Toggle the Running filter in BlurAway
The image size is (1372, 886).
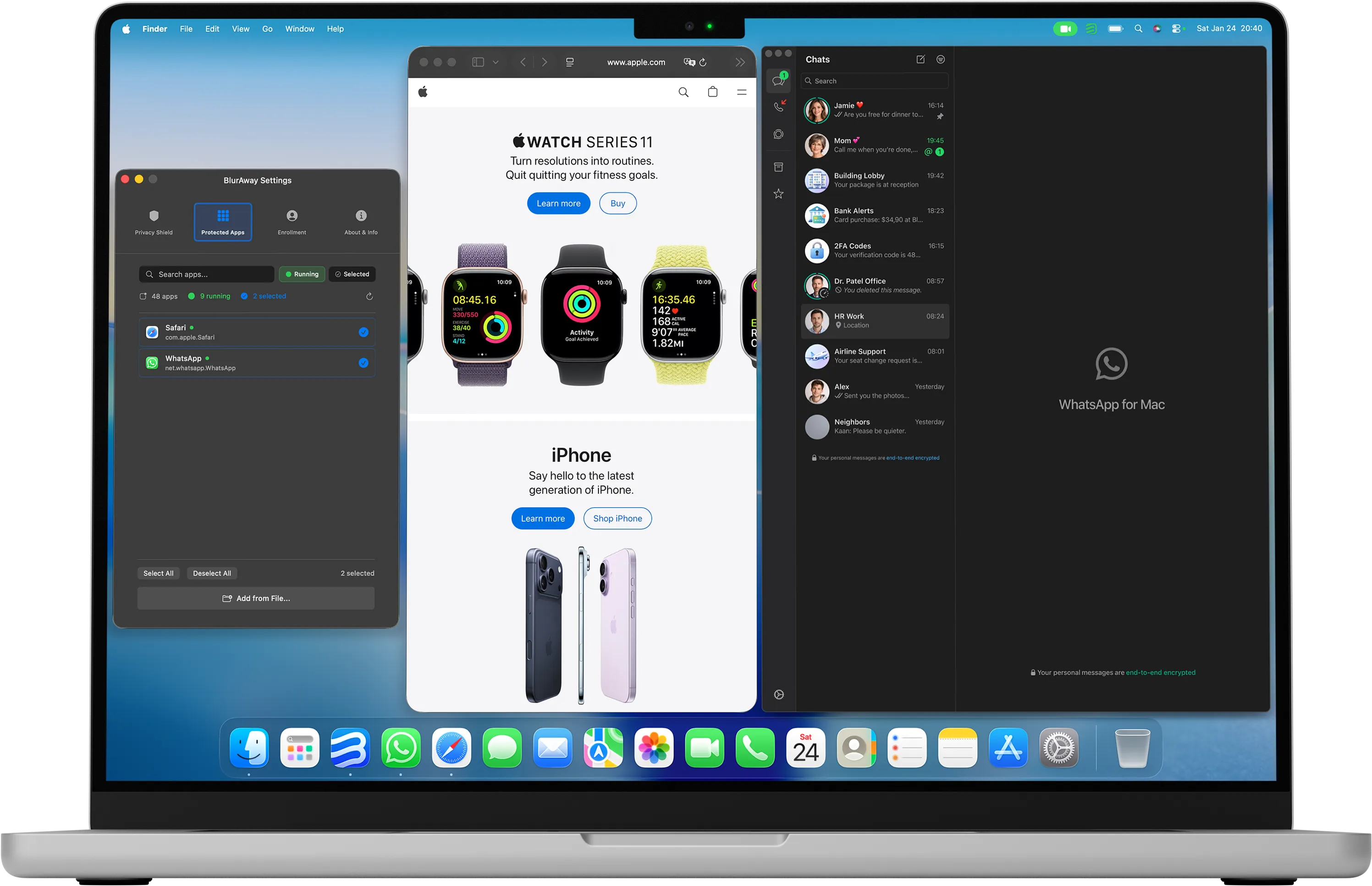303,274
